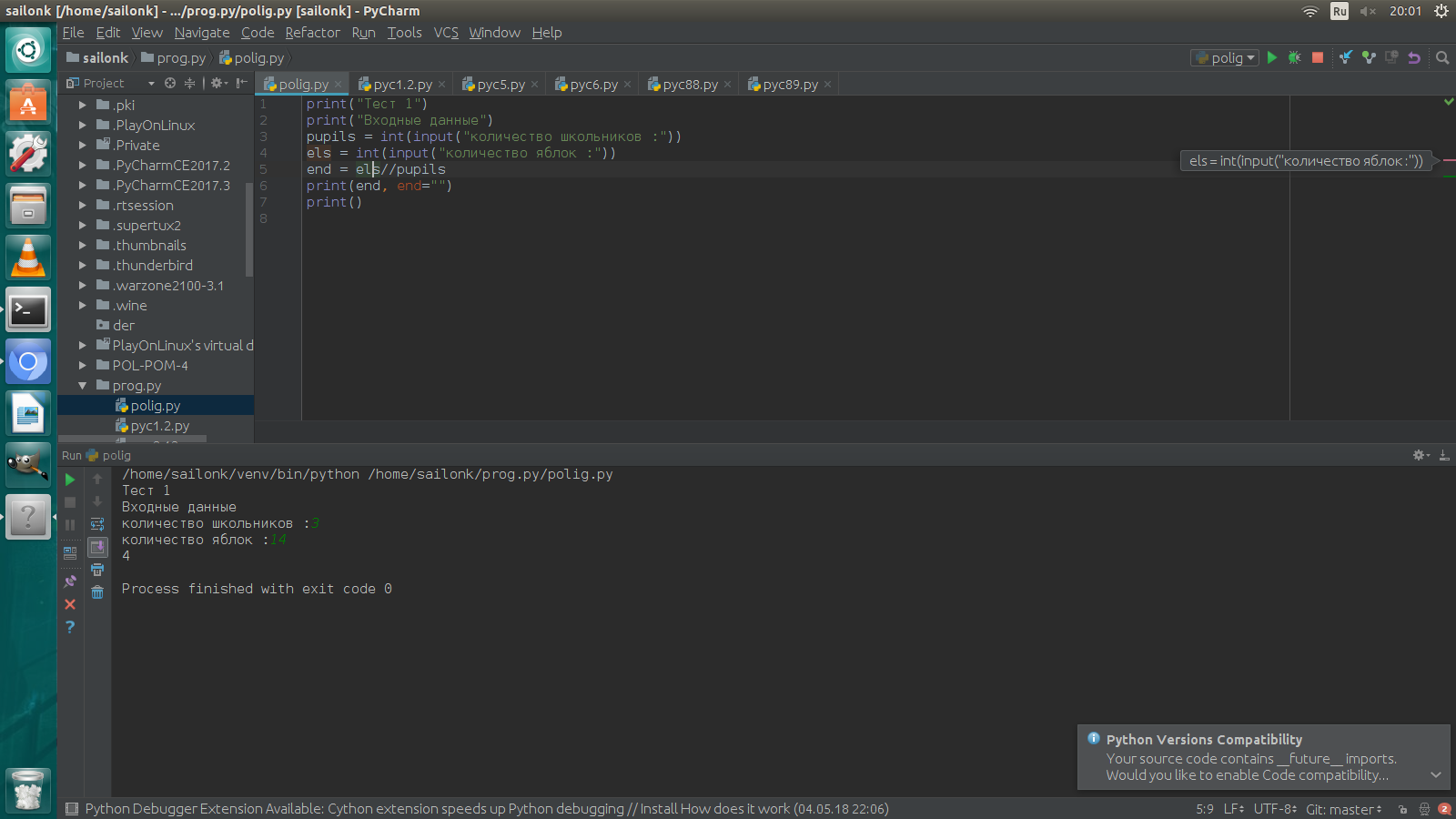1456x819 pixels.
Task: Run polig with the toolbar green Run button
Action: coord(1272,57)
